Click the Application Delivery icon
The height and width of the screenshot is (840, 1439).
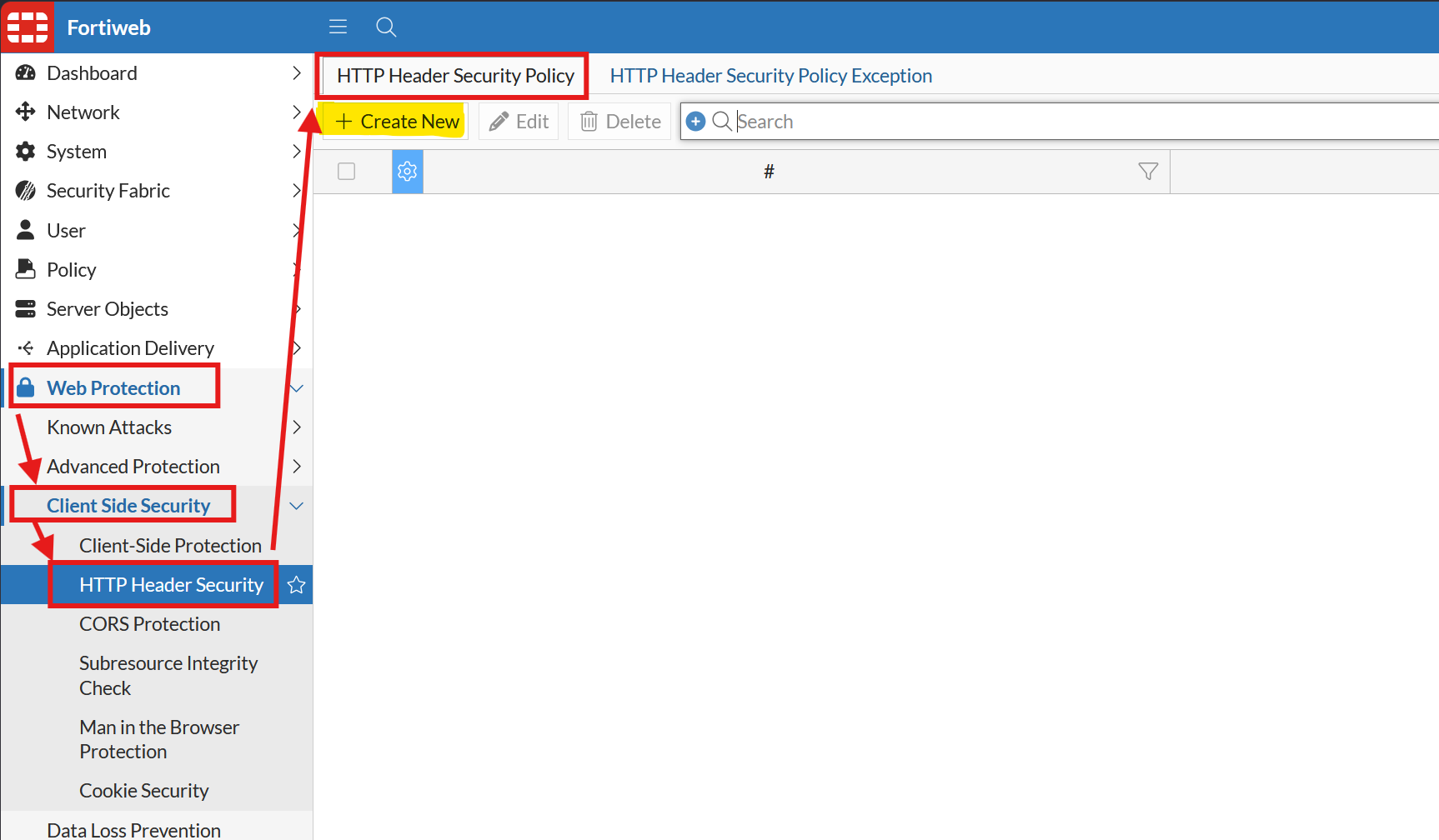pos(26,347)
